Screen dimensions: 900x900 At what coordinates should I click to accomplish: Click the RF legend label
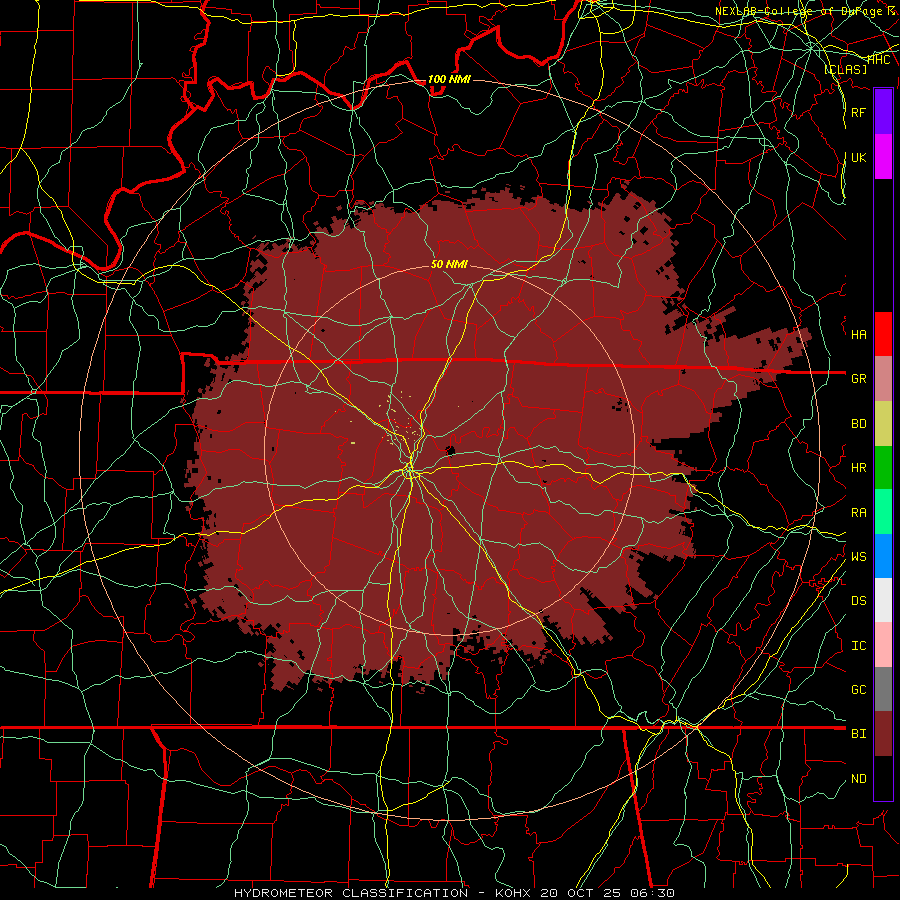pos(858,112)
